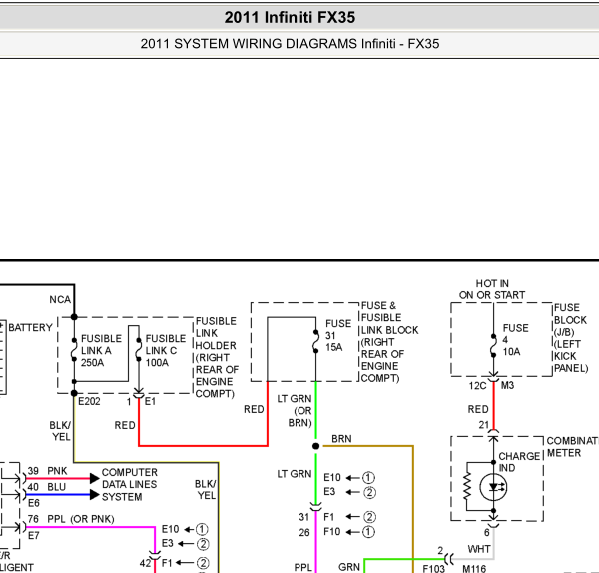Image resolution: width=599 pixels, height=573 pixels.
Task: Click the E6 connector label
Action: [34, 503]
